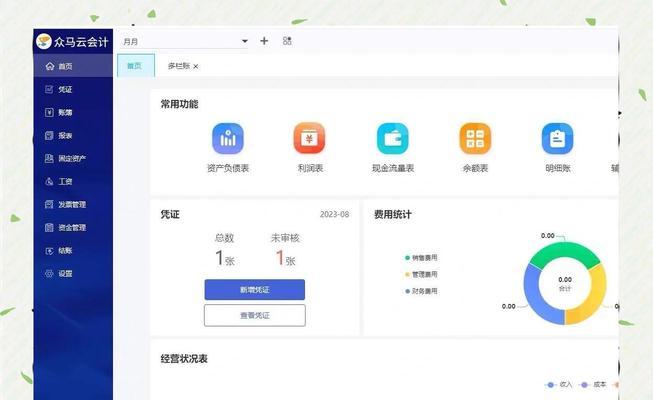Open 工资 in the sidebar
The image size is (653, 400).
[73, 181]
